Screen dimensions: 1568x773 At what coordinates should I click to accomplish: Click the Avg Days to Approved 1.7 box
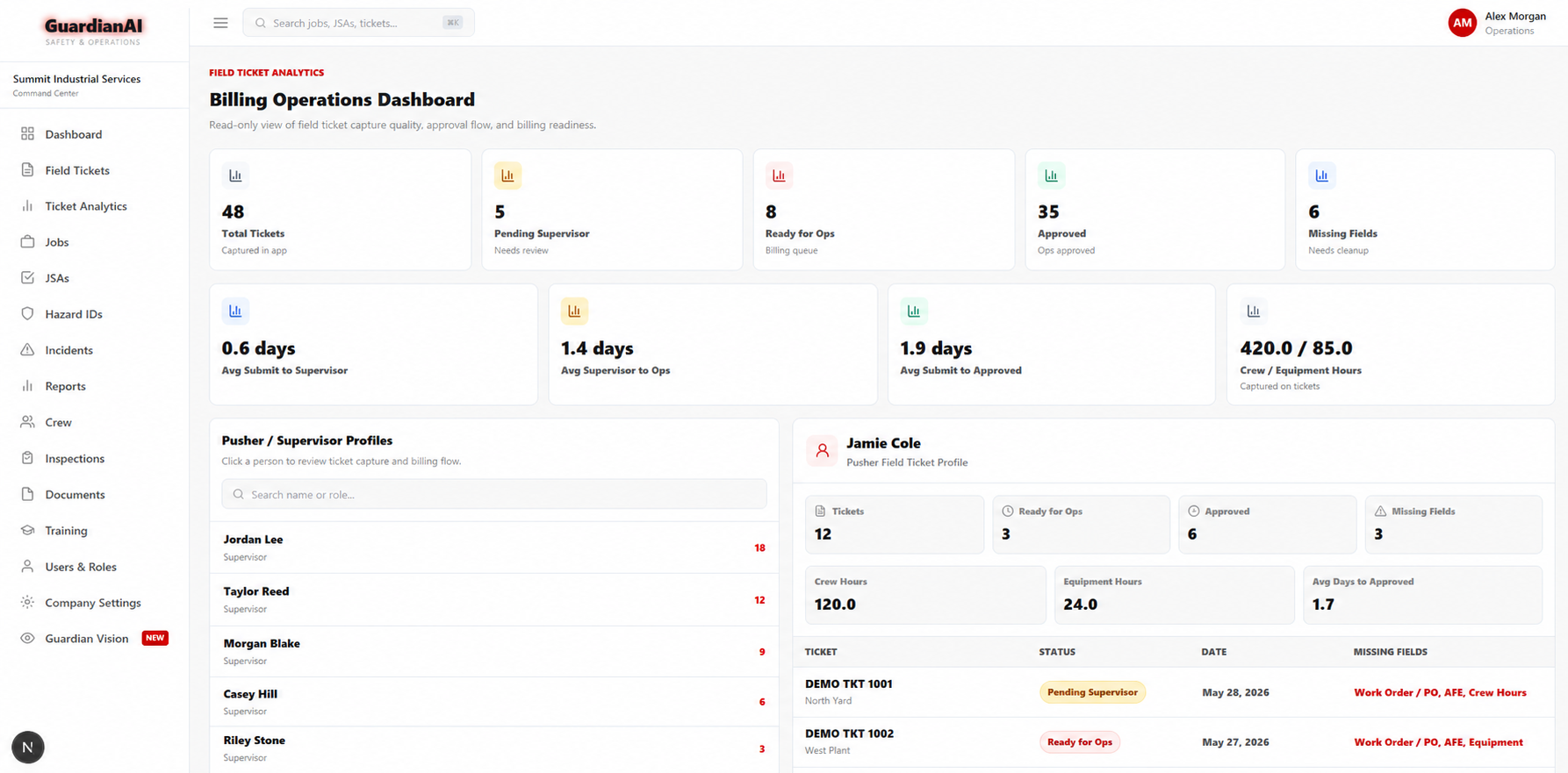(x=1422, y=595)
